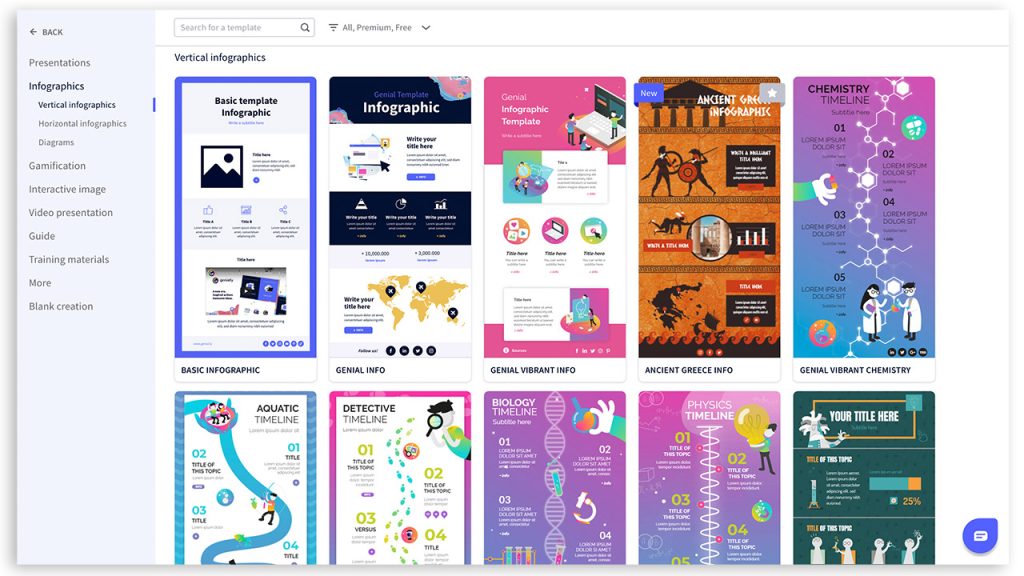Click the 'ANCIENT GREECE INFO' caption
The width and height of the screenshot is (1024, 576).
[x=689, y=370]
